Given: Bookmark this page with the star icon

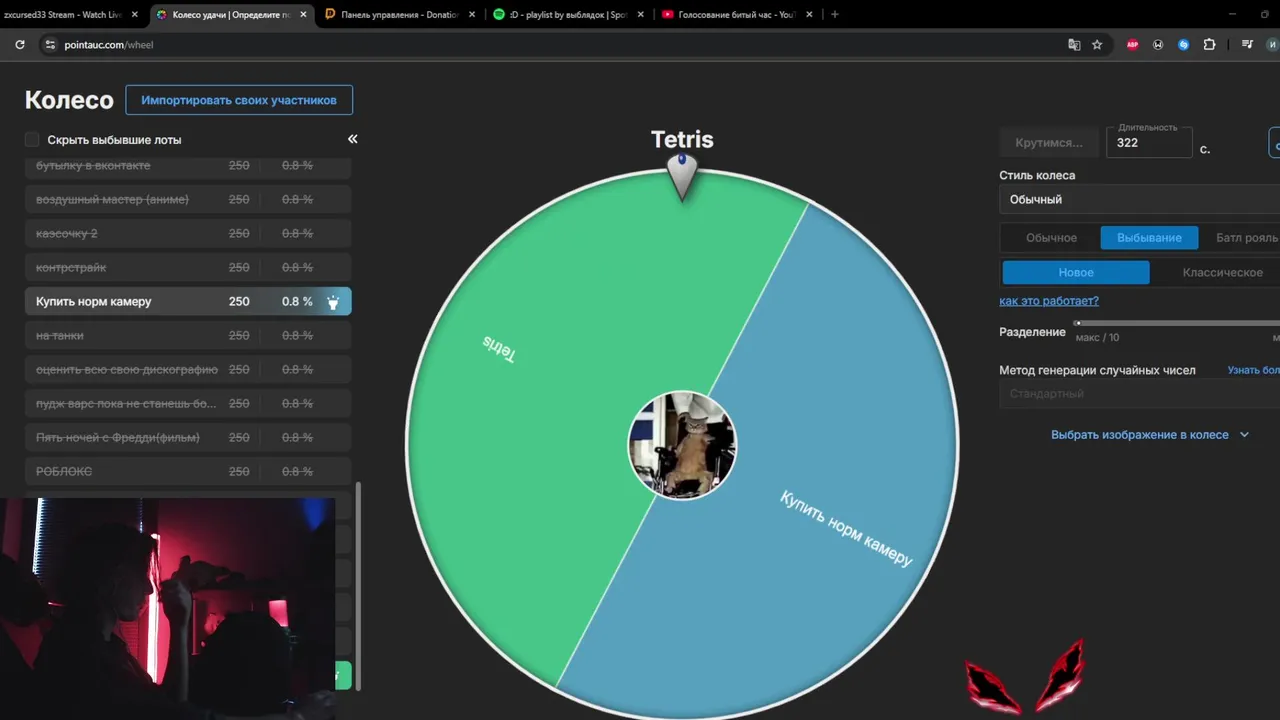Looking at the screenshot, I should (1097, 44).
